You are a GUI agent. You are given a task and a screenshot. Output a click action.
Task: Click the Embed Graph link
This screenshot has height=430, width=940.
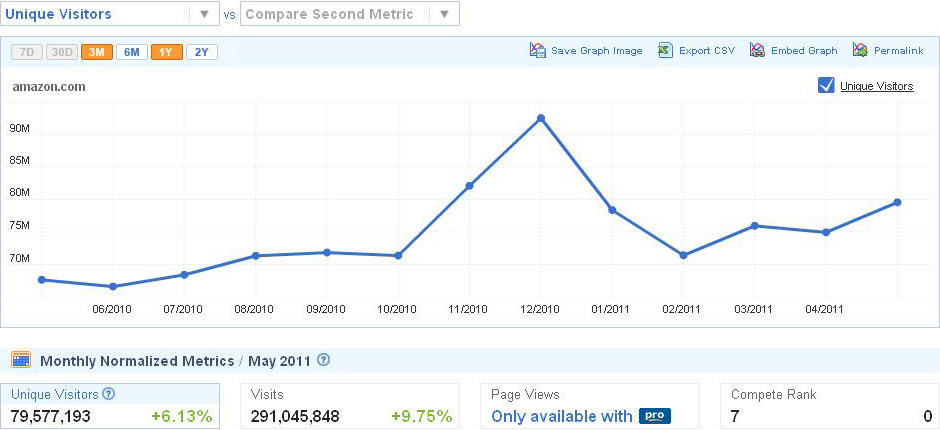pos(804,51)
